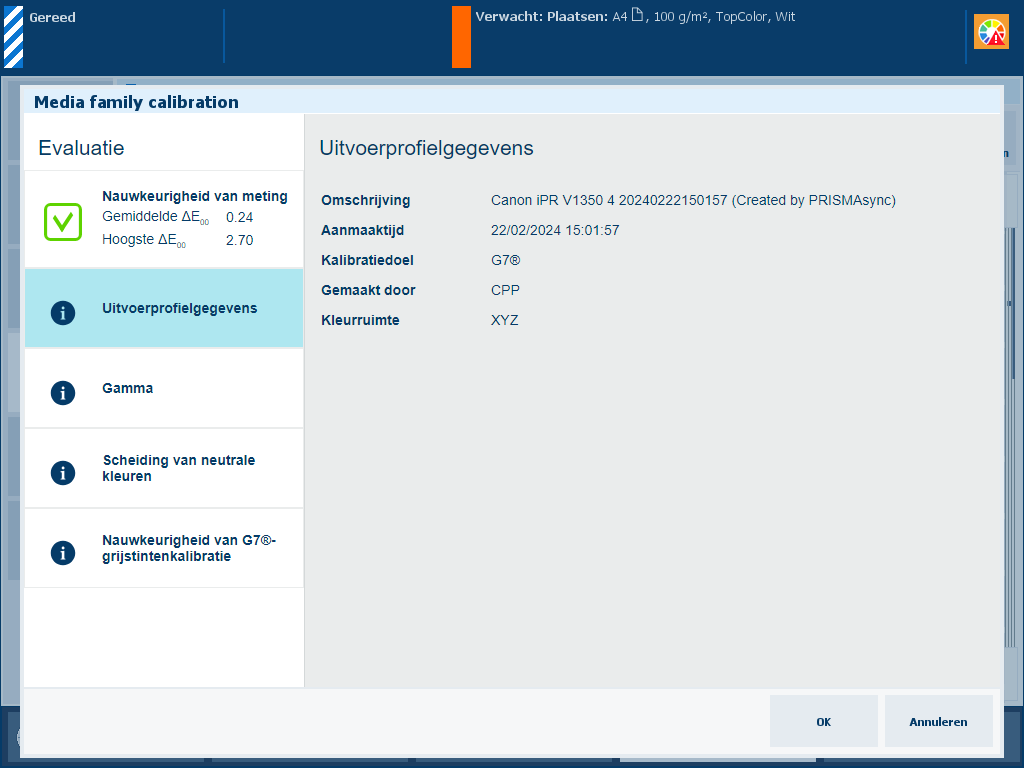Click the info icon beside Uitvoerprofielgegevens
1024x768 pixels.
pyautogui.click(x=63, y=313)
